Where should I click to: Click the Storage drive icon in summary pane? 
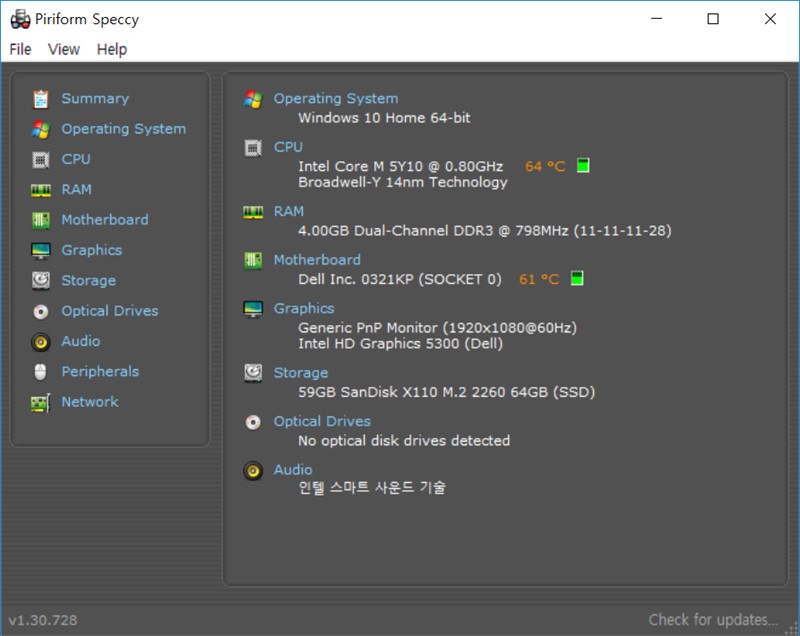click(253, 373)
